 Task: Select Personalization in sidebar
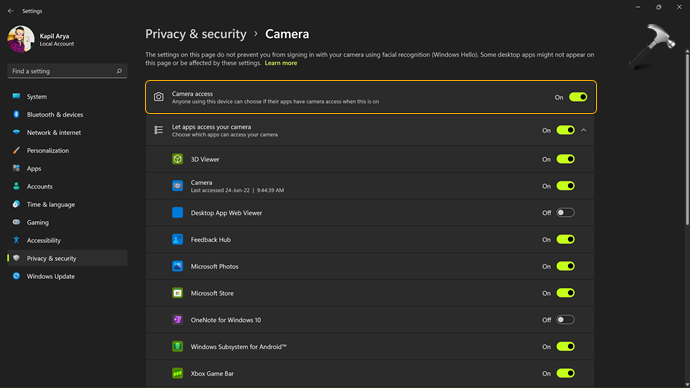pos(67,150)
